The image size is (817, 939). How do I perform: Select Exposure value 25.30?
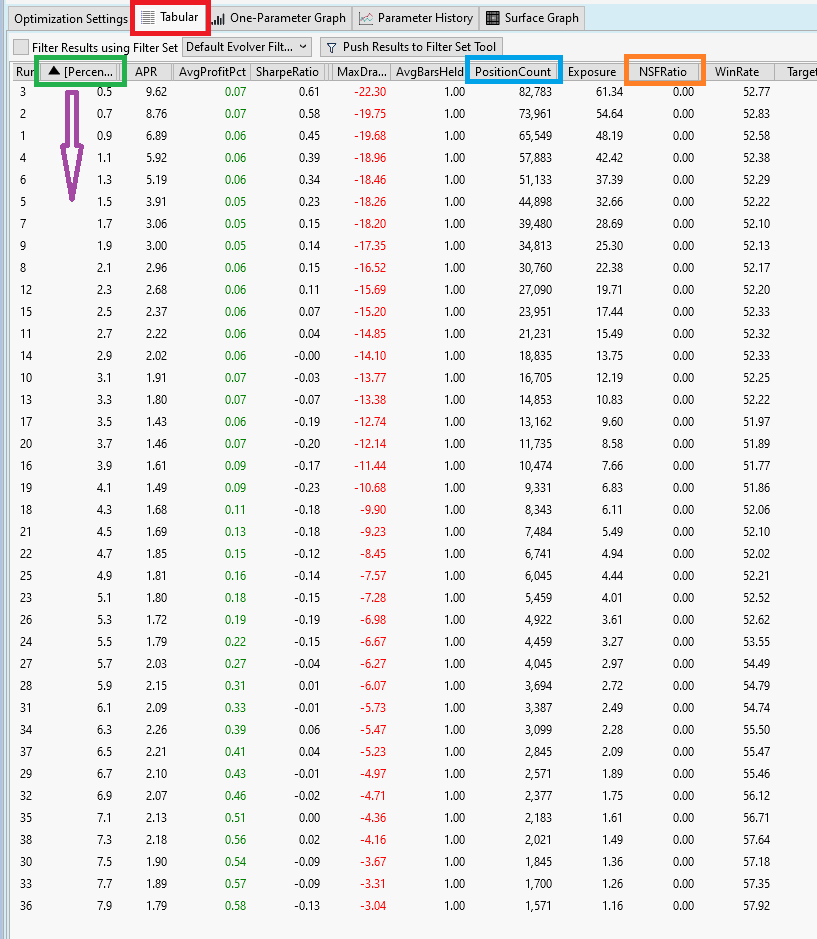[x=609, y=246]
